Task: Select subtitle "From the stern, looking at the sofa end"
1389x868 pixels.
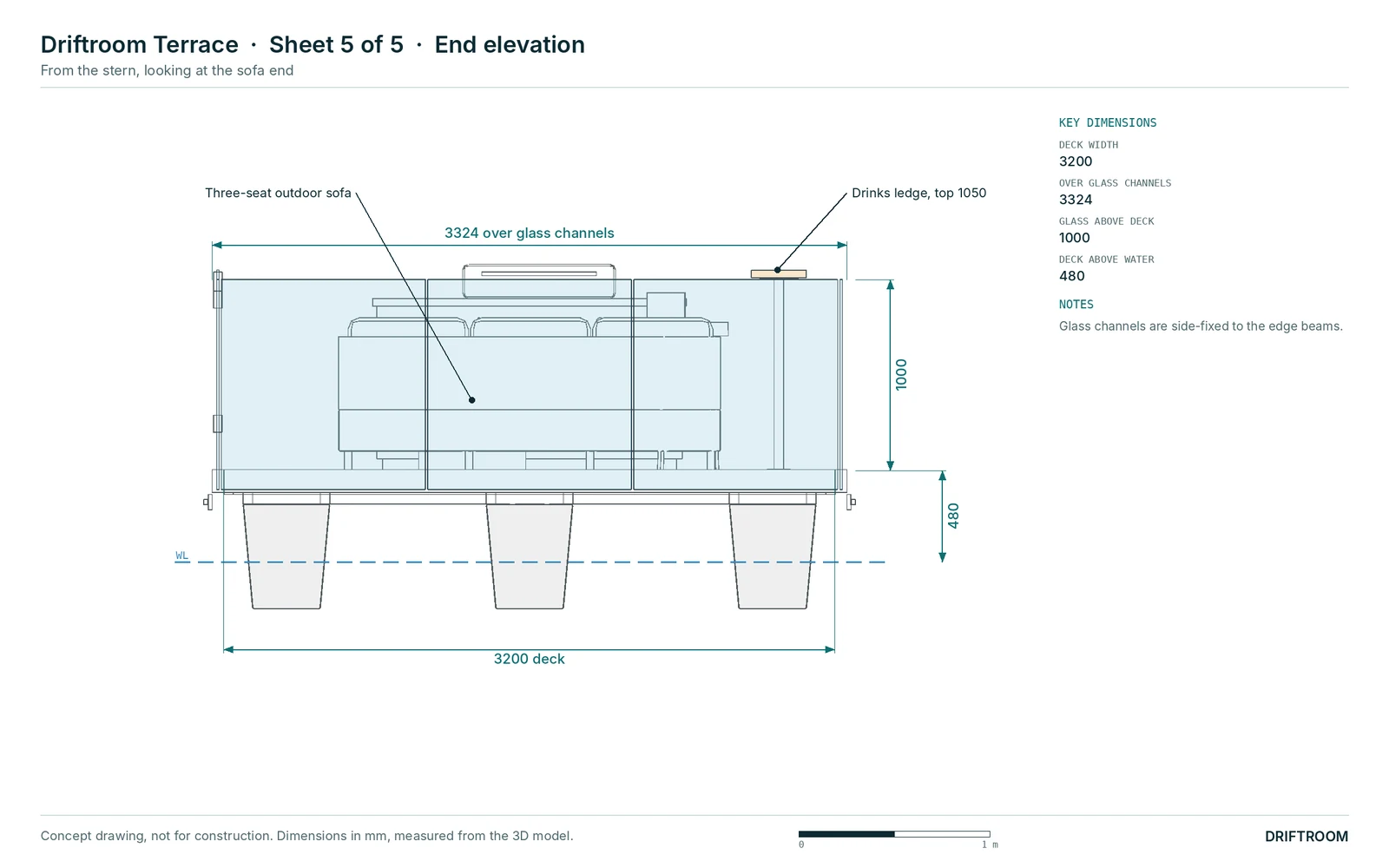Action: point(167,70)
